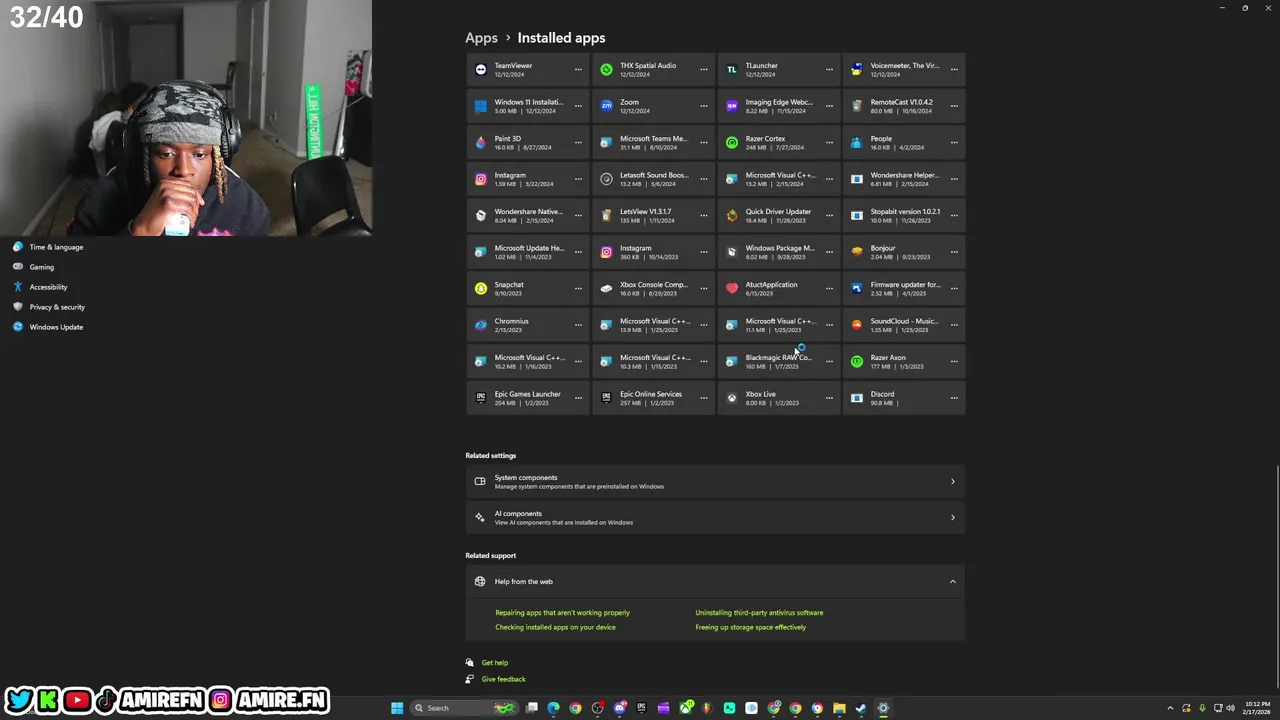1280x720 pixels.
Task: Open Accessibility settings
Action: [x=48, y=287]
